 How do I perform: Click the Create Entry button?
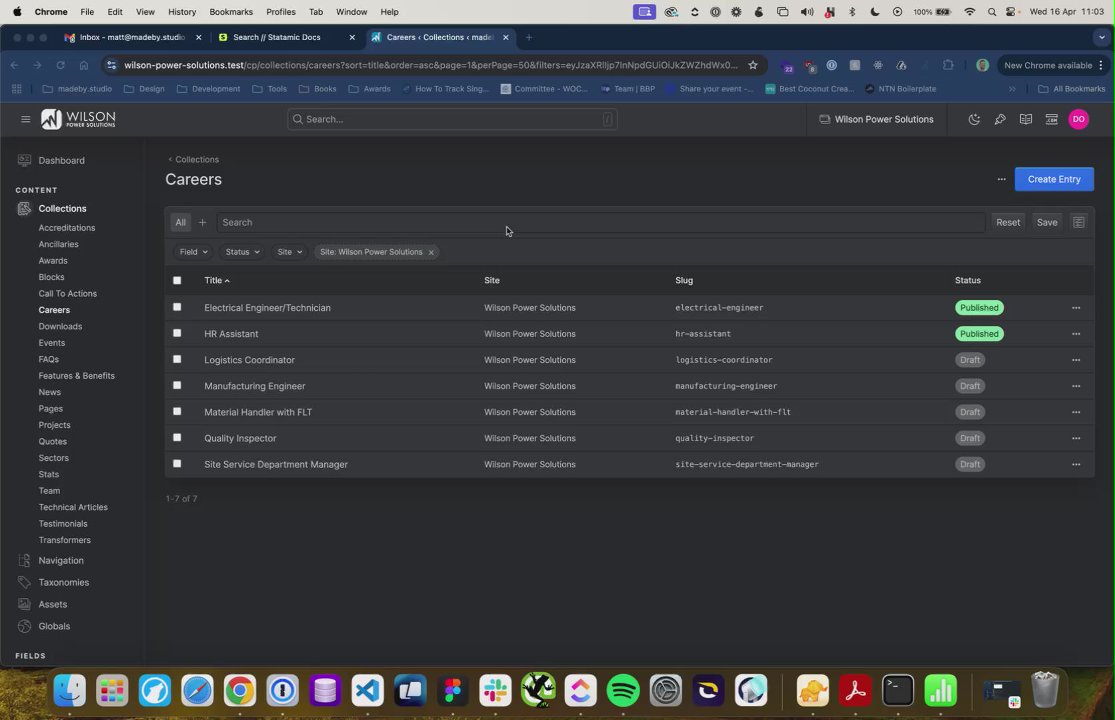tap(1054, 179)
